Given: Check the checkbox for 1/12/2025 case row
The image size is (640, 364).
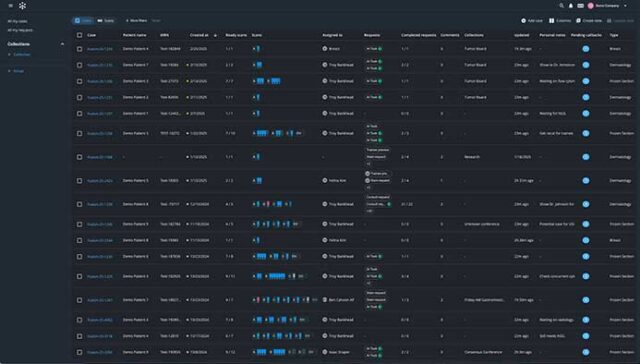Looking at the screenshot, I should [80, 180].
